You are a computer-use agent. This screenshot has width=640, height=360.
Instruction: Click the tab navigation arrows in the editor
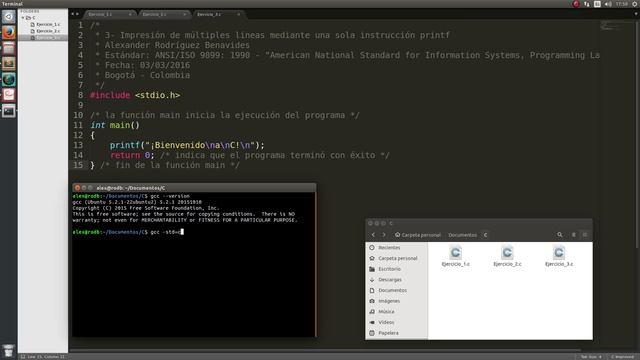tap(75, 14)
